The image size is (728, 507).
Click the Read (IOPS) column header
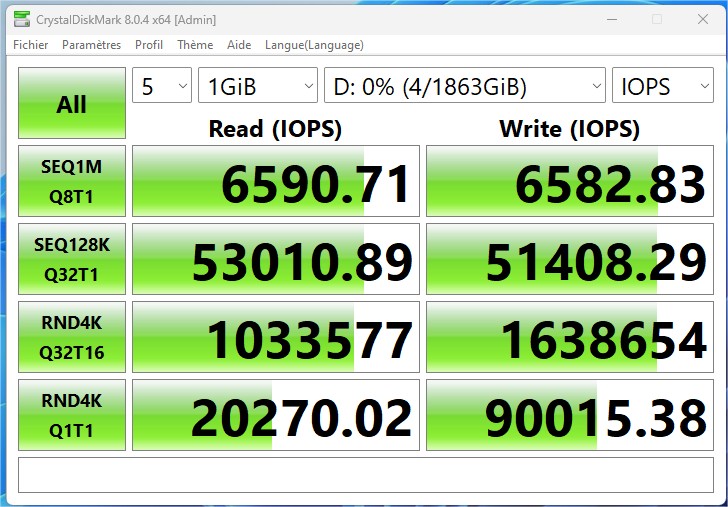tap(275, 129)
